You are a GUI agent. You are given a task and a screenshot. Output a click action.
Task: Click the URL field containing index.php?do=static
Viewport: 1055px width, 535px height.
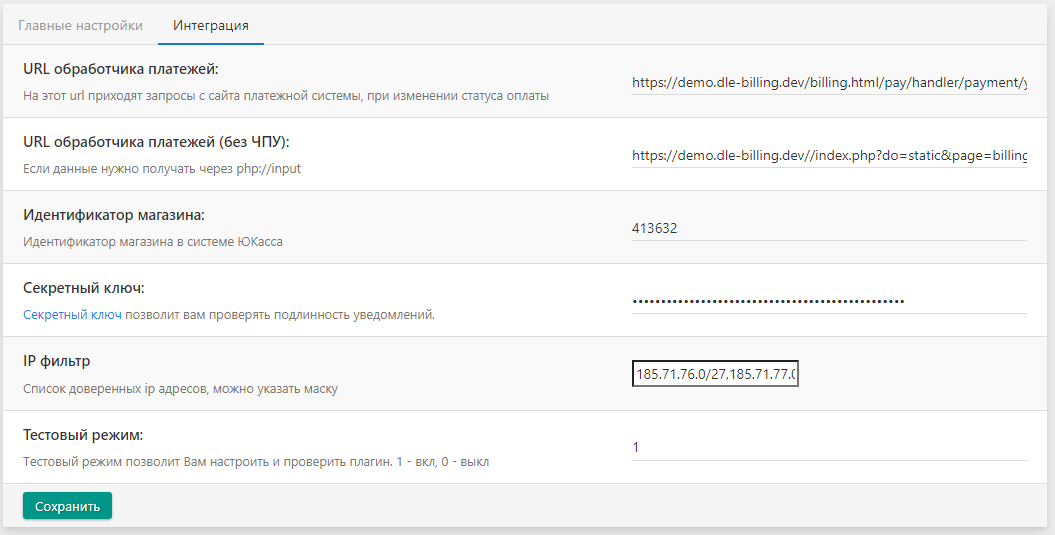pyautogui.click(x=828, y=156)
